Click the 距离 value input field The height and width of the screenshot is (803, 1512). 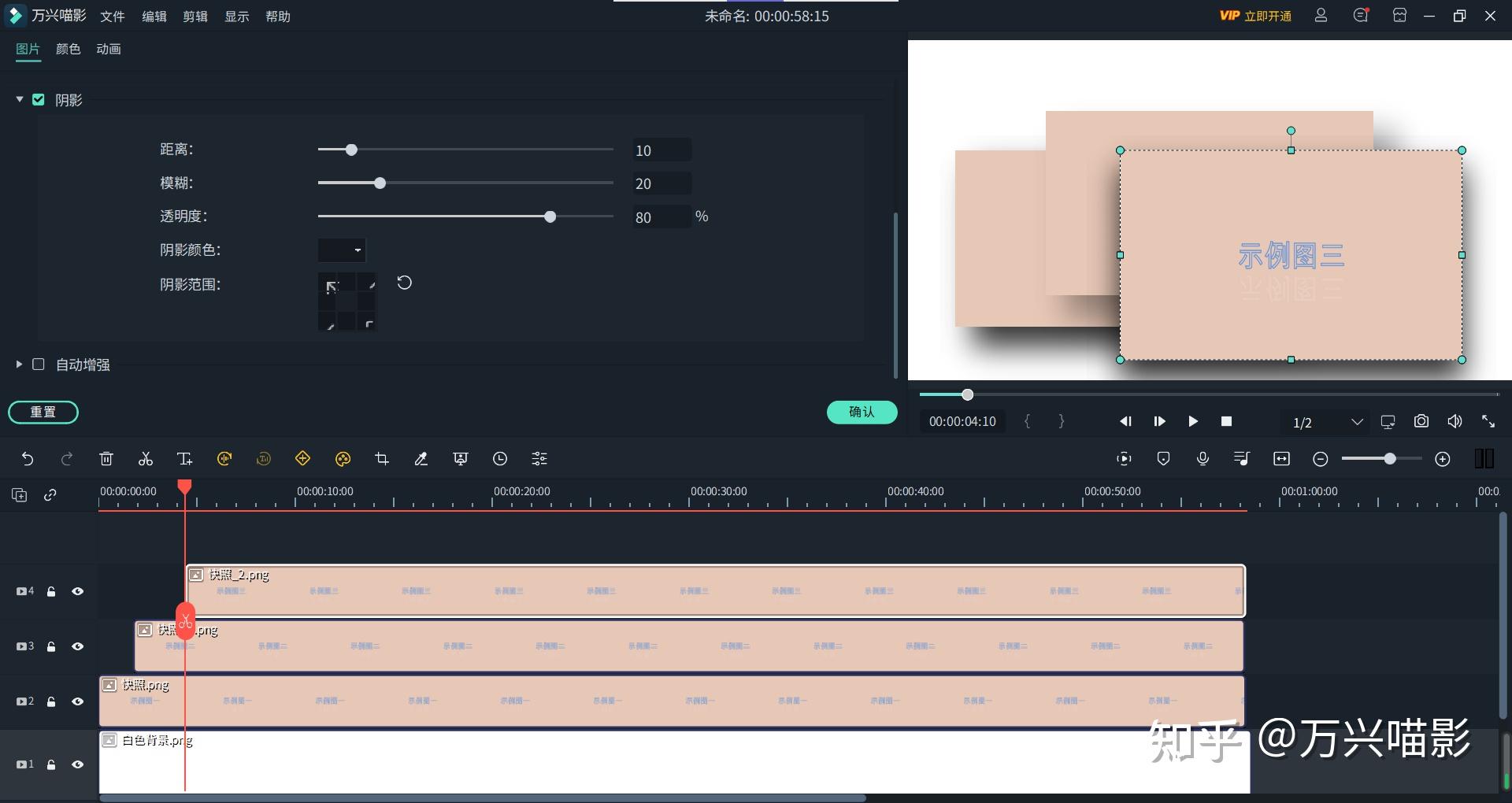pos(662,150)
